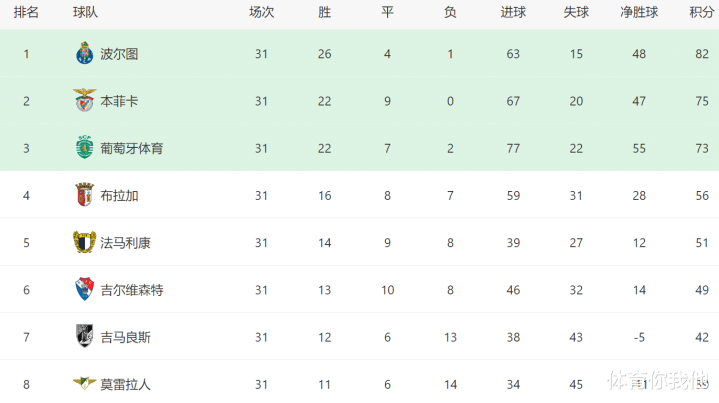Click the Guimarães (吉马良斯) club crest
The image size is (719, 403).
[84, 336]
